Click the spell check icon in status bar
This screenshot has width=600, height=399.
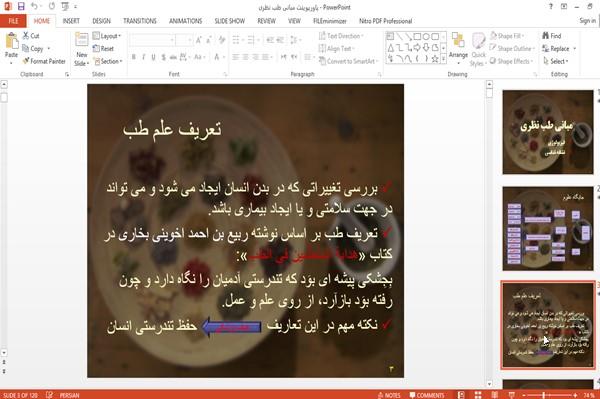point(49,395)
